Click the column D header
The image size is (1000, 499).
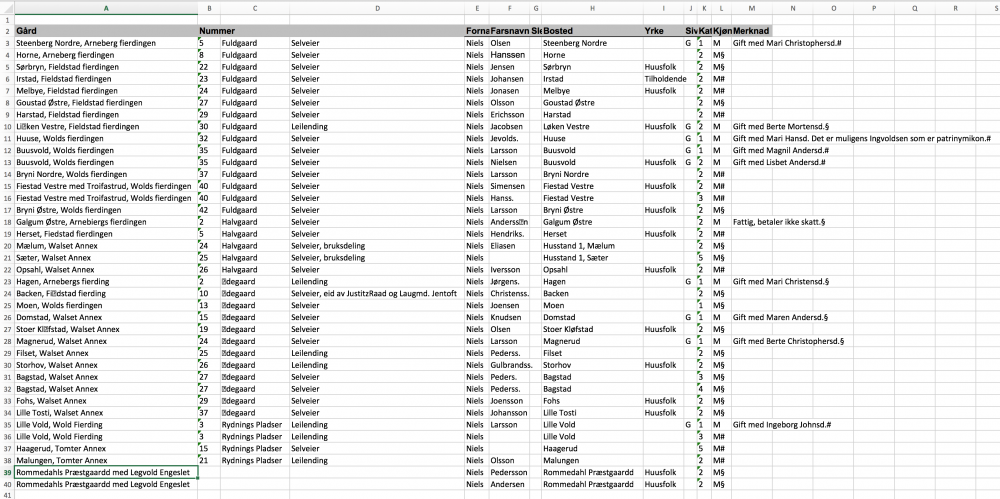point(376,8)
